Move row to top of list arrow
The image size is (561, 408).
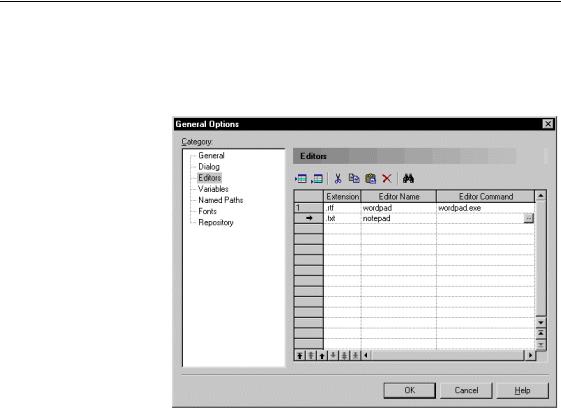click(300, 355)
